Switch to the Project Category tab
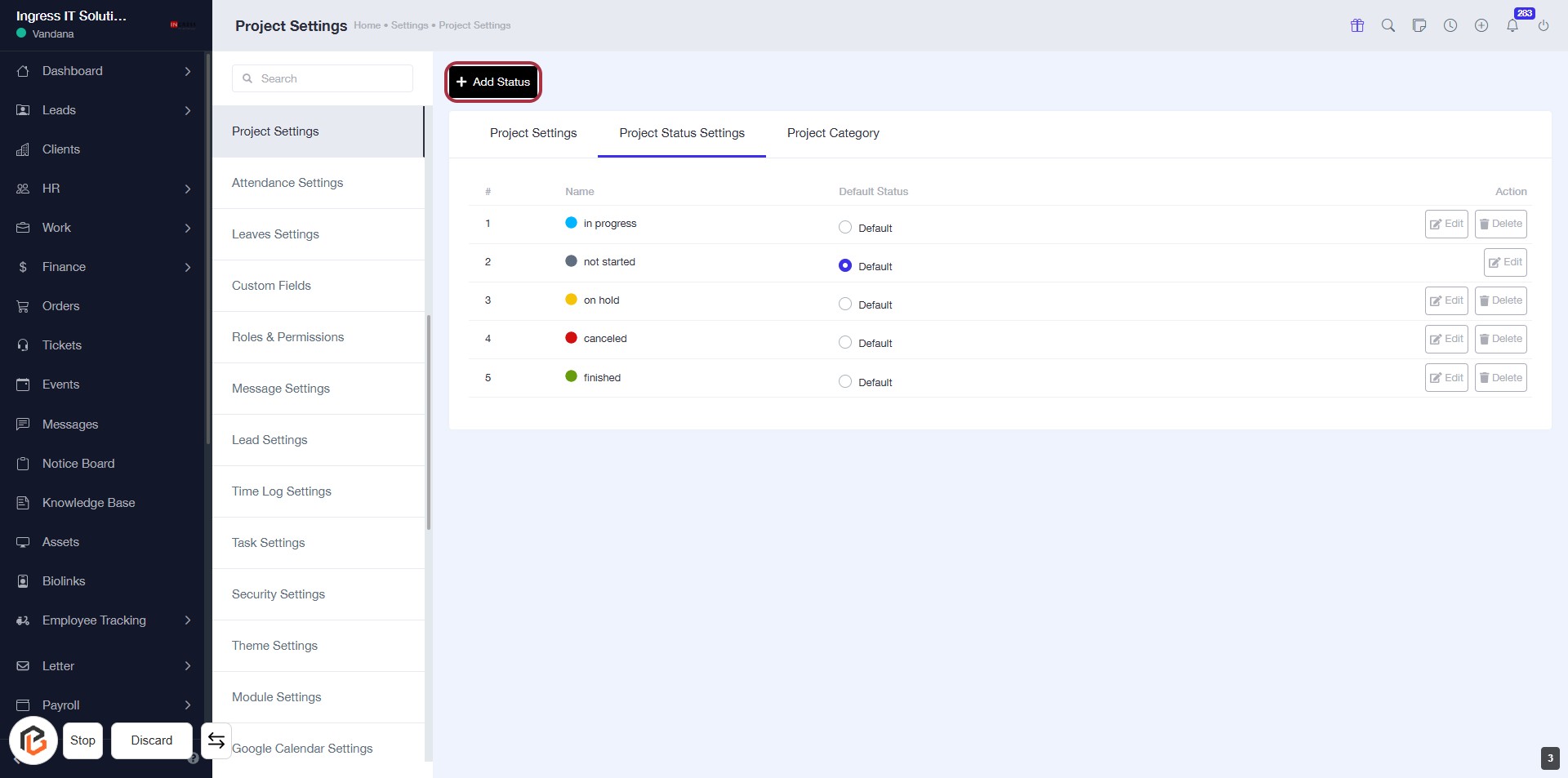 [832, 133]
